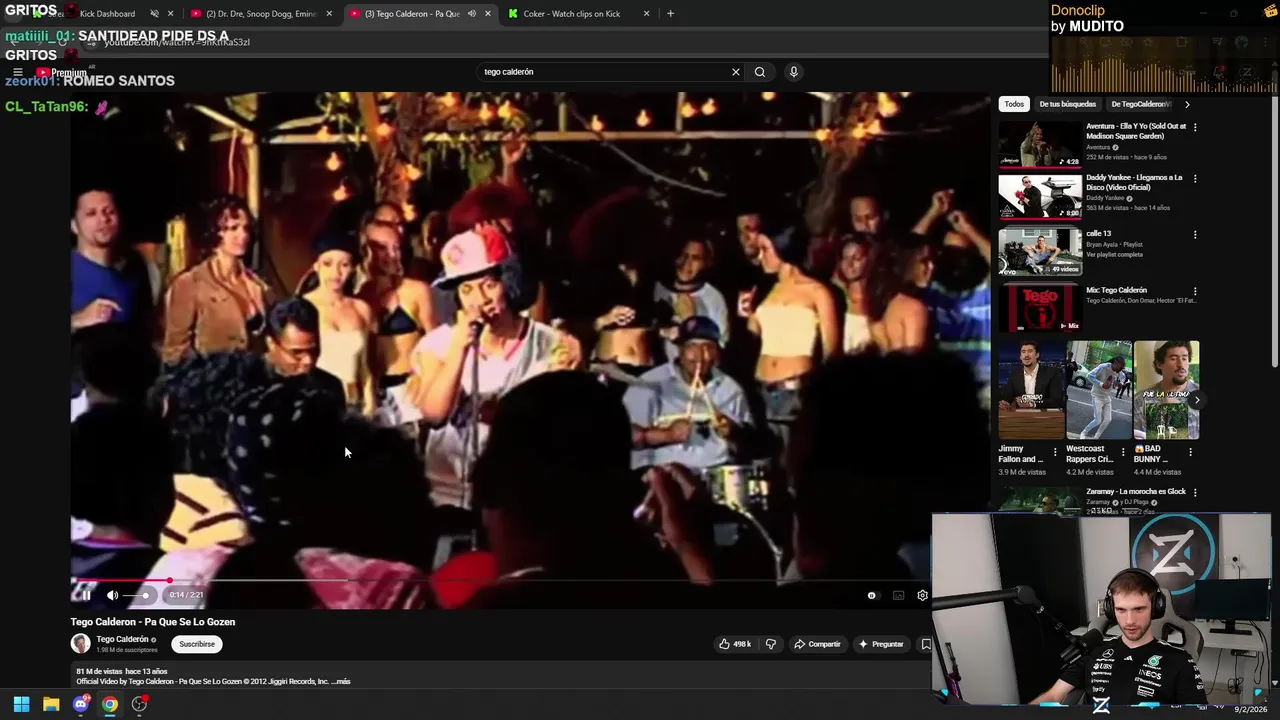
Task: Grab the page vertical scrollbar
Action: pos(1275,230)
